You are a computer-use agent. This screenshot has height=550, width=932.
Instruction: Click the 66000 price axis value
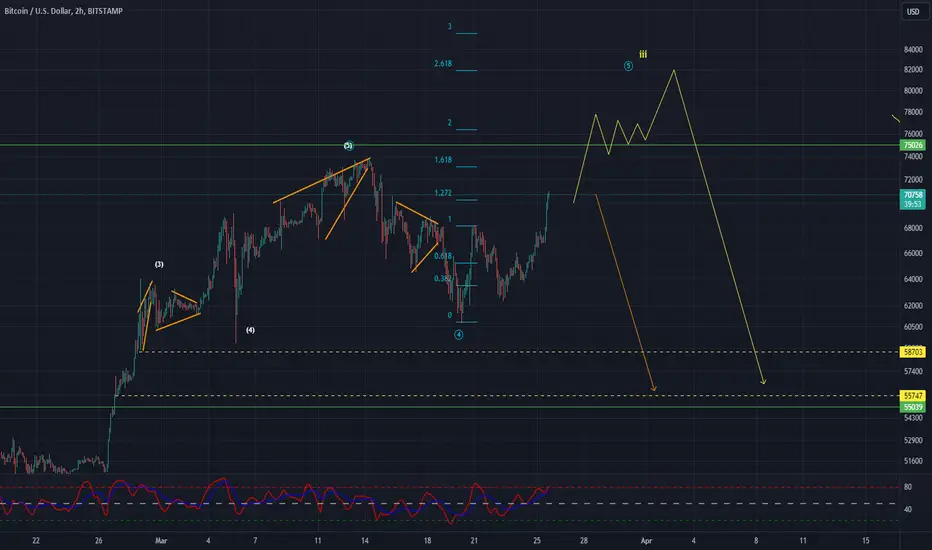[x=913, y=253]
